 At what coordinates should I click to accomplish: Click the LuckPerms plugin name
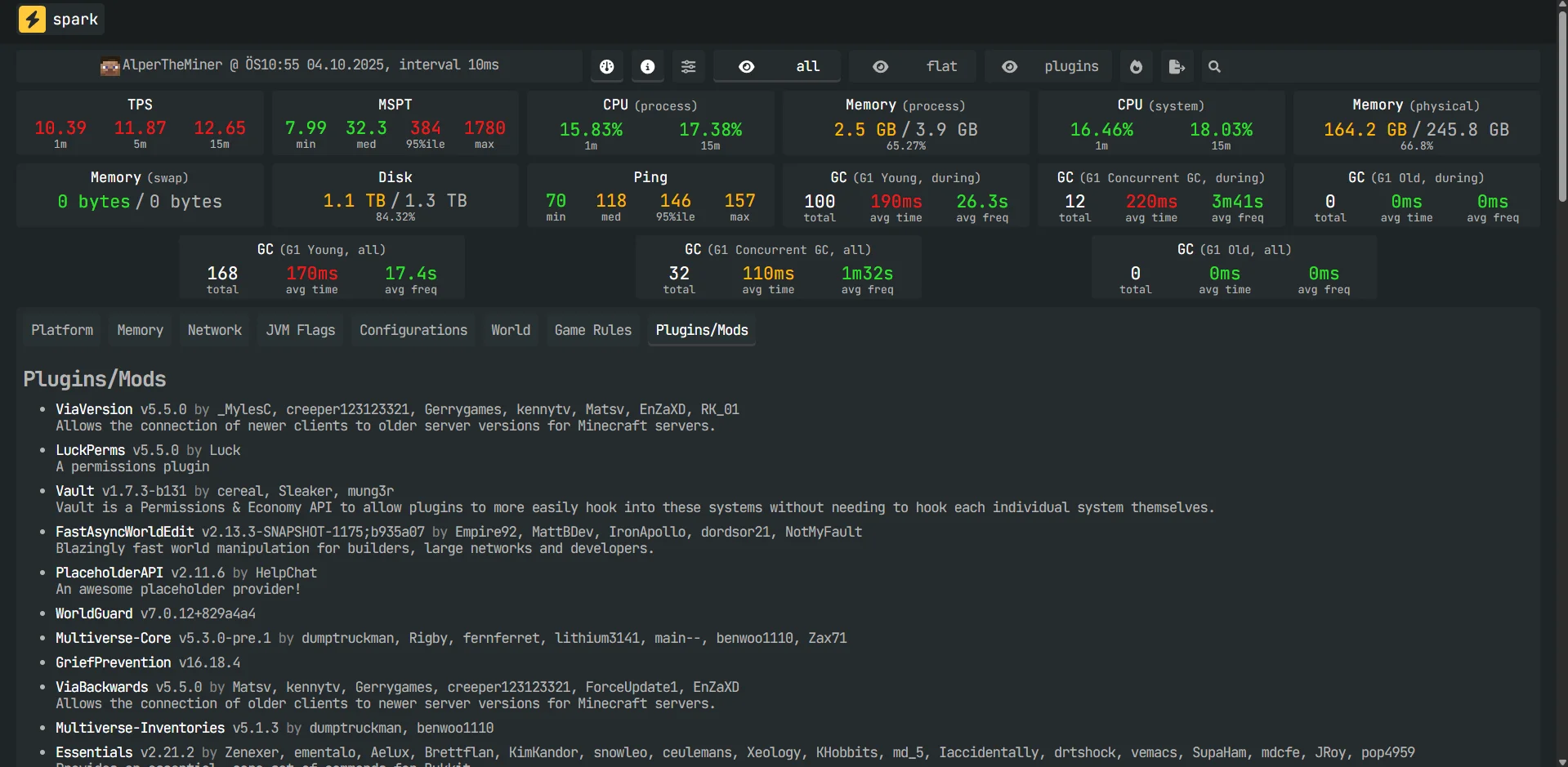(91, 450)
